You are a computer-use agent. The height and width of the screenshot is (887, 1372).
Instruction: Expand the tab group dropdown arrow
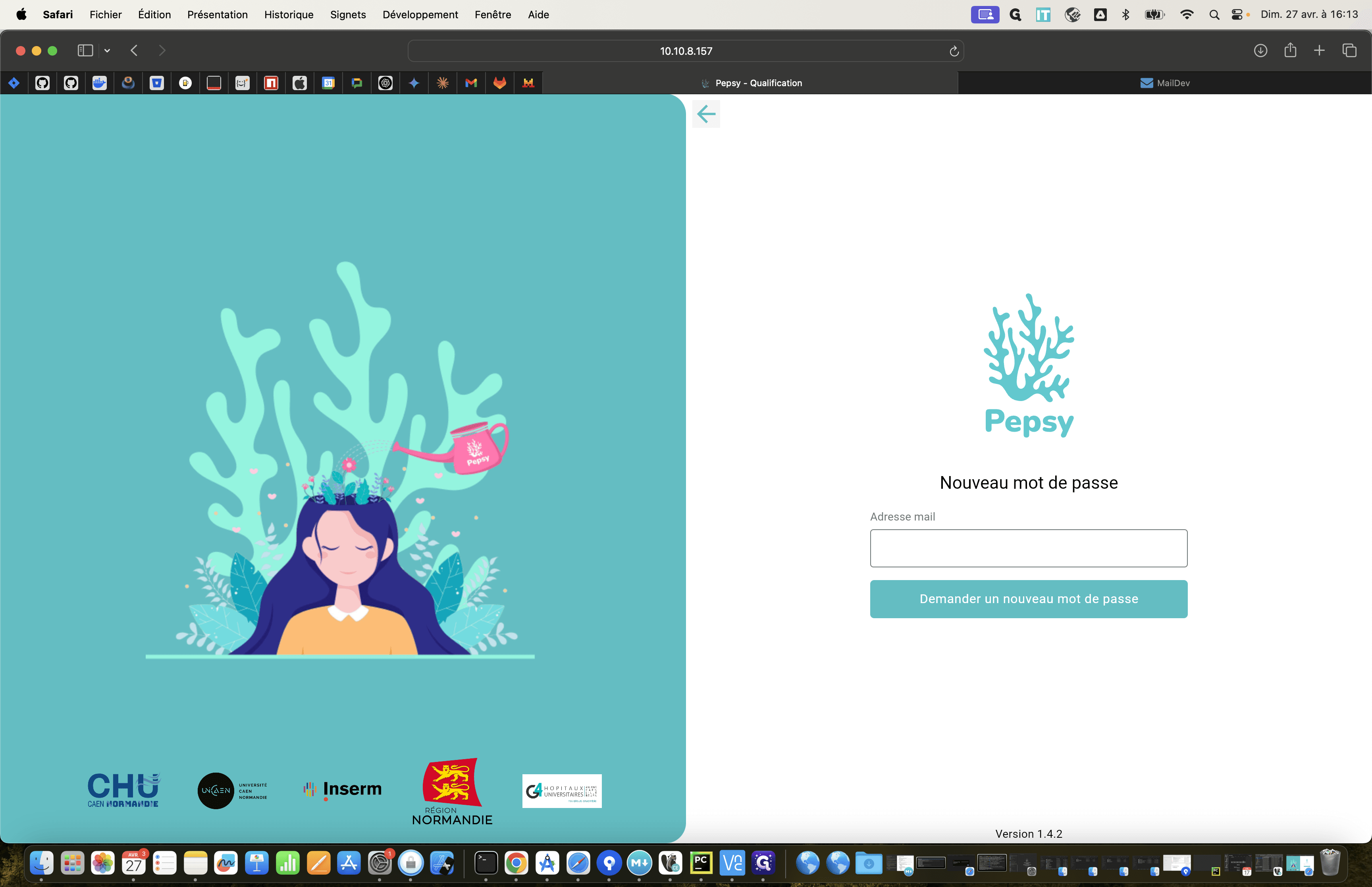pos(107,51)
